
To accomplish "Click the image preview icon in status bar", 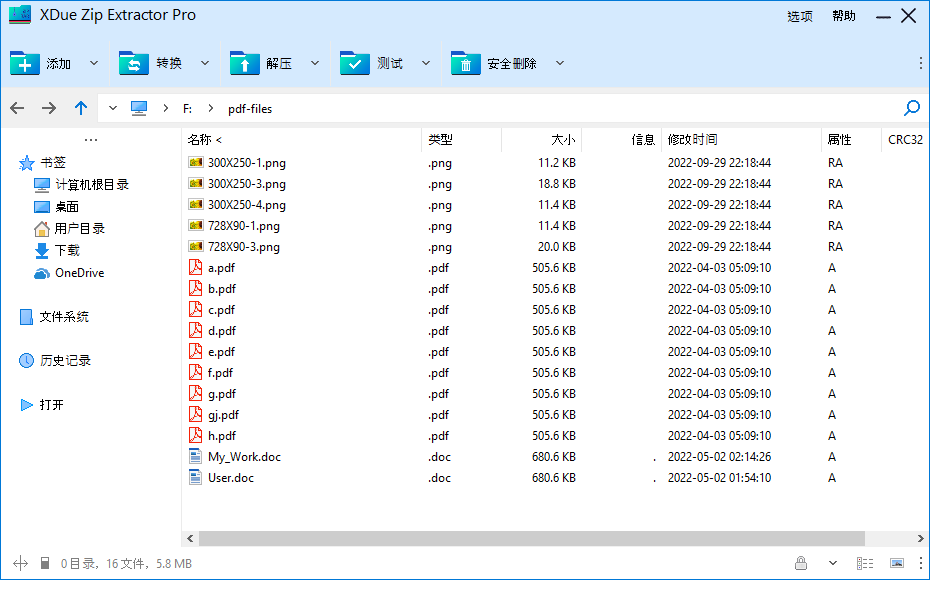I will (x=897, y=563).
